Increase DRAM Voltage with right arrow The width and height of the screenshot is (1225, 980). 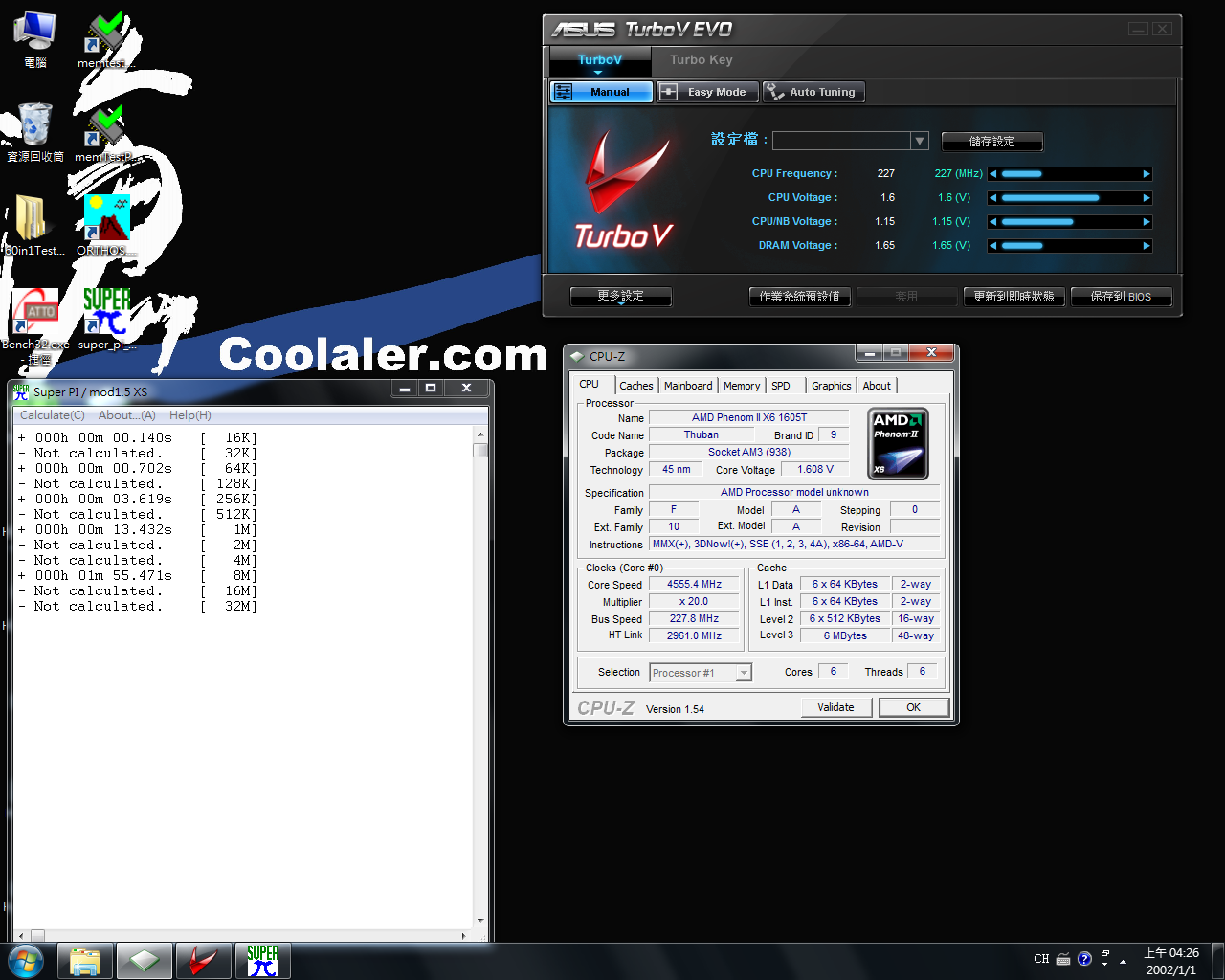click(x=1147, y=246)
